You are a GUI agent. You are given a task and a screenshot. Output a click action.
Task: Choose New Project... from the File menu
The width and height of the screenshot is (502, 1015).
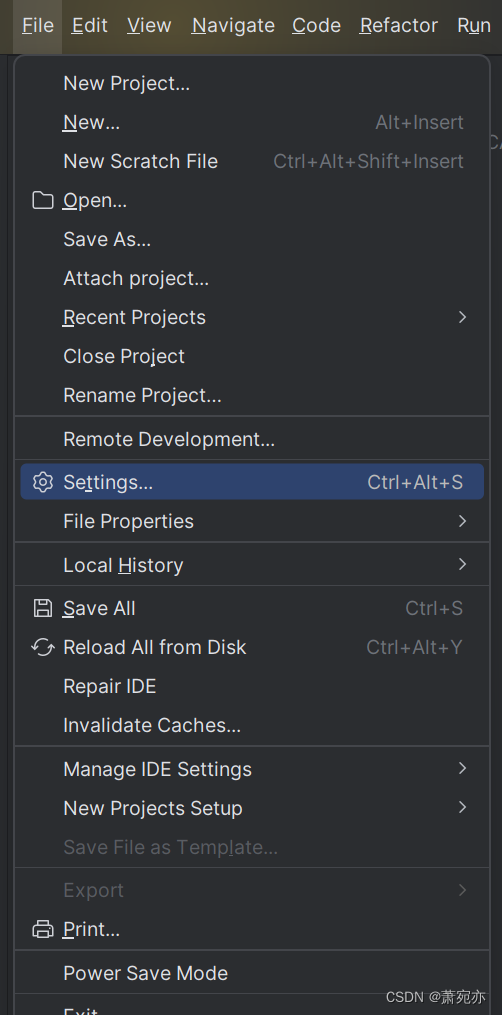coord(252,84)
